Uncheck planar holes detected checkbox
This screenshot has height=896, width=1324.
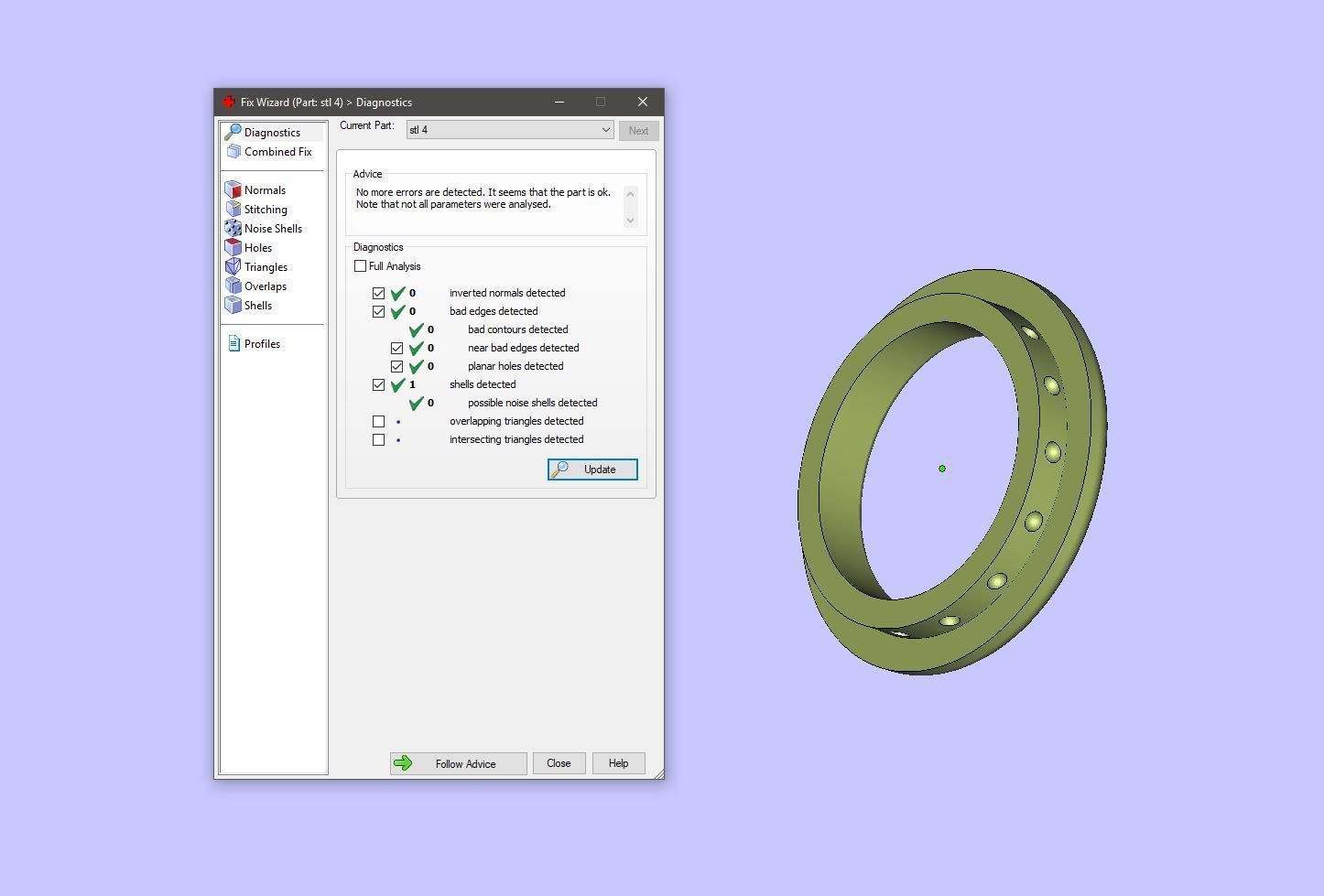pyautogui.click(x=396, y=366)
